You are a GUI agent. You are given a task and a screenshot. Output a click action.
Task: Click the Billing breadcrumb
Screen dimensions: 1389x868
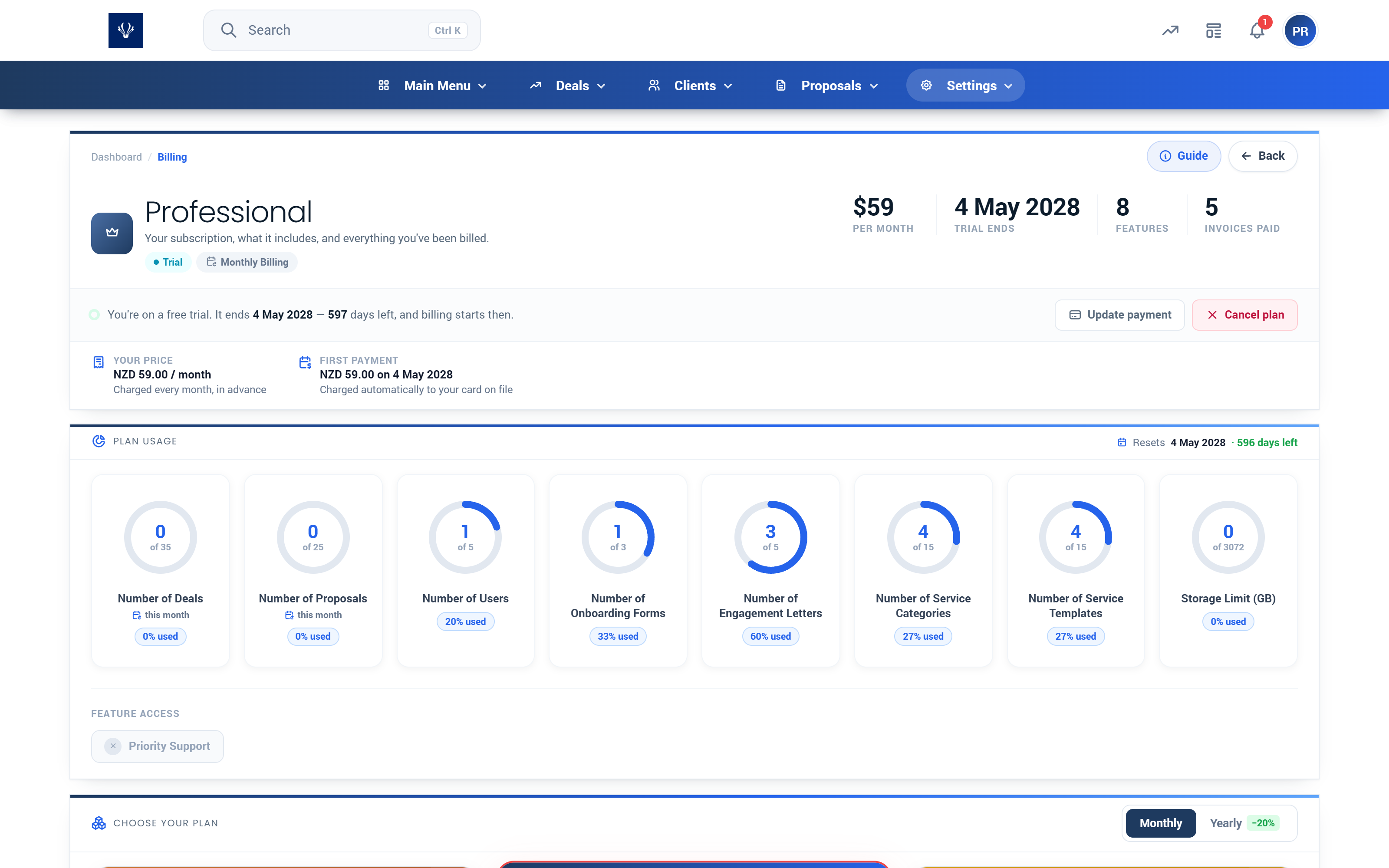[x=172, y=157]
